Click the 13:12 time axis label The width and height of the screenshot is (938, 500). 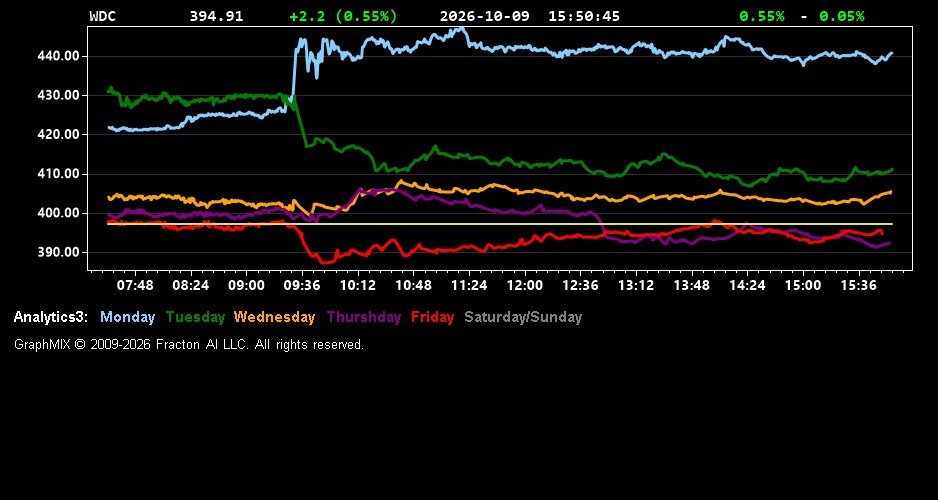pyautogui.click(x=636, y=285)
